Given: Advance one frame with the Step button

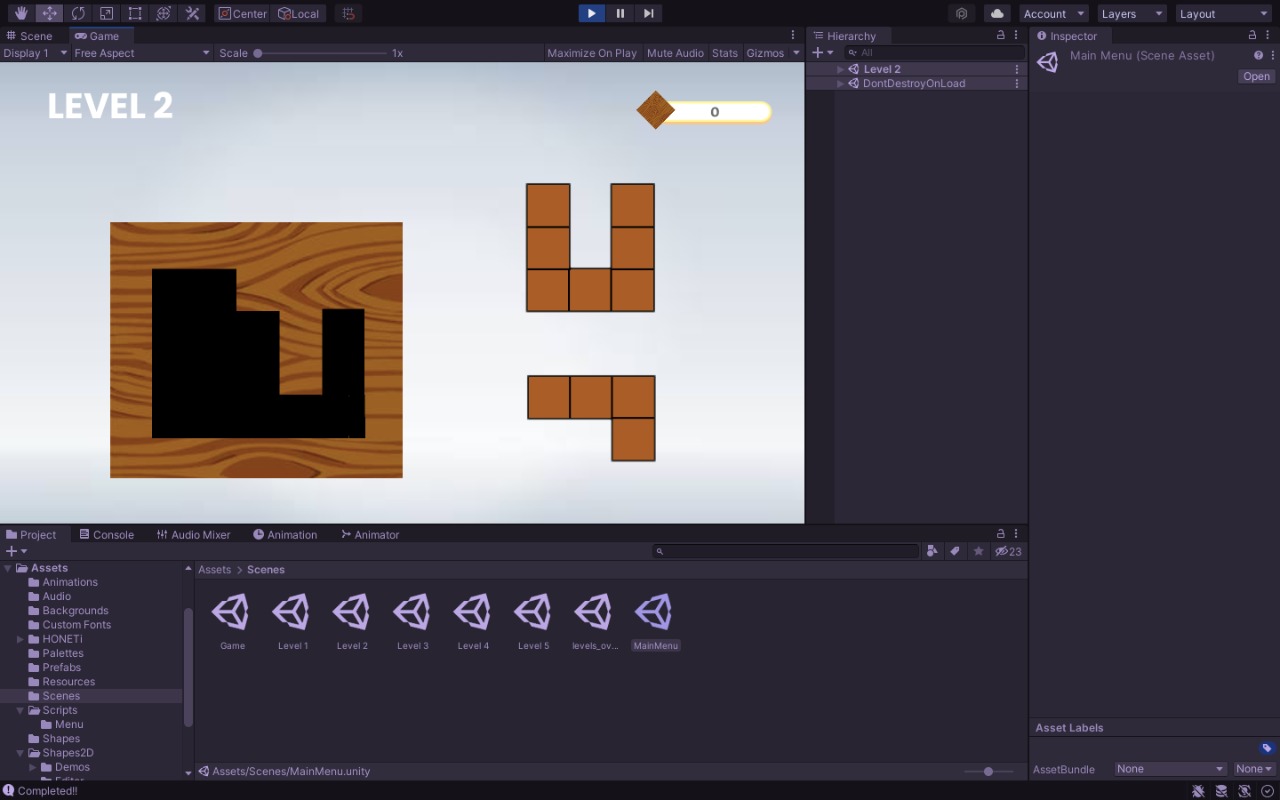Looking at the screenshot, I should click(648, 13).
